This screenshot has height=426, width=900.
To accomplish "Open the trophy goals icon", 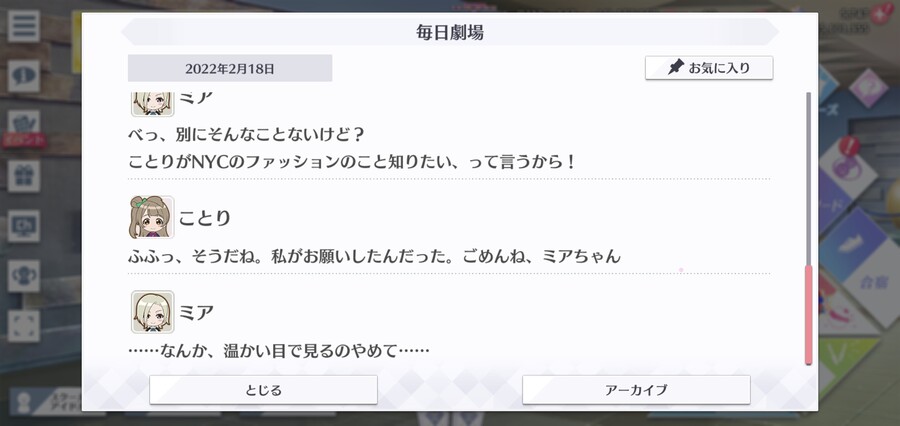I will [x=24, y=276].
